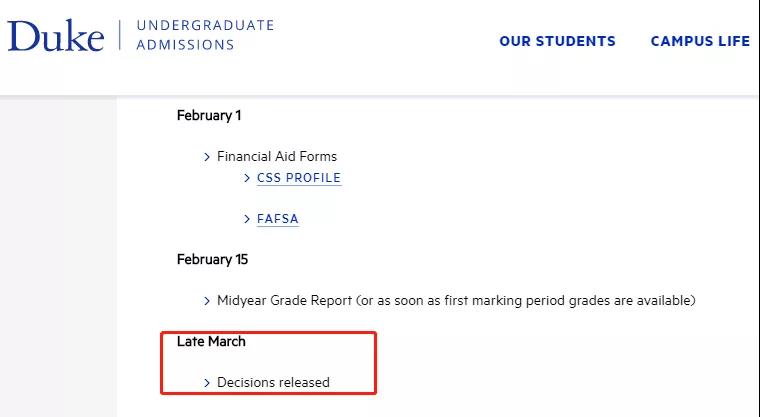
Task: Click the Financial Aid Forms item
Action: coord(277,157)
